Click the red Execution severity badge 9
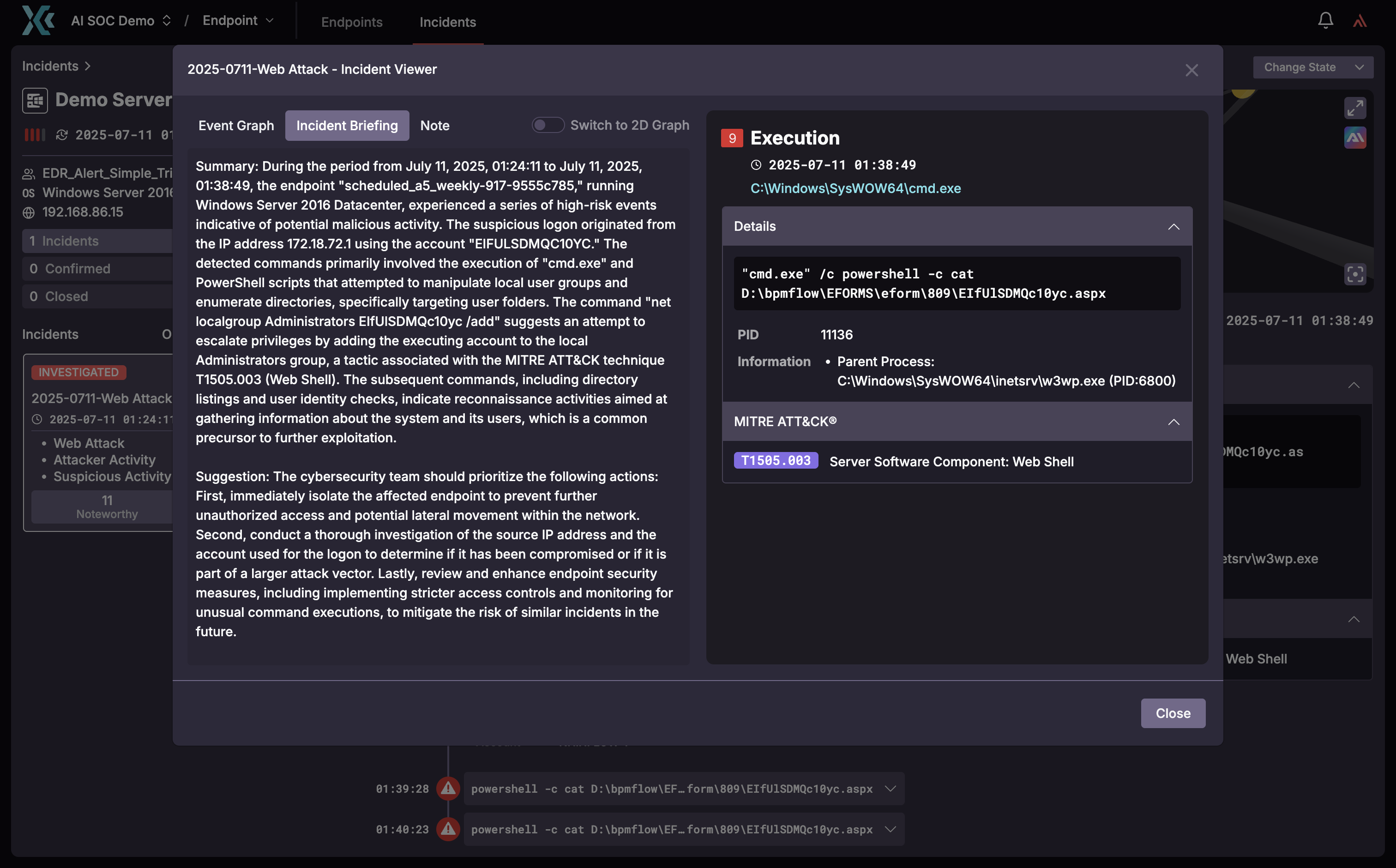Screen dimensions: 1396x868 click(732, 138)
